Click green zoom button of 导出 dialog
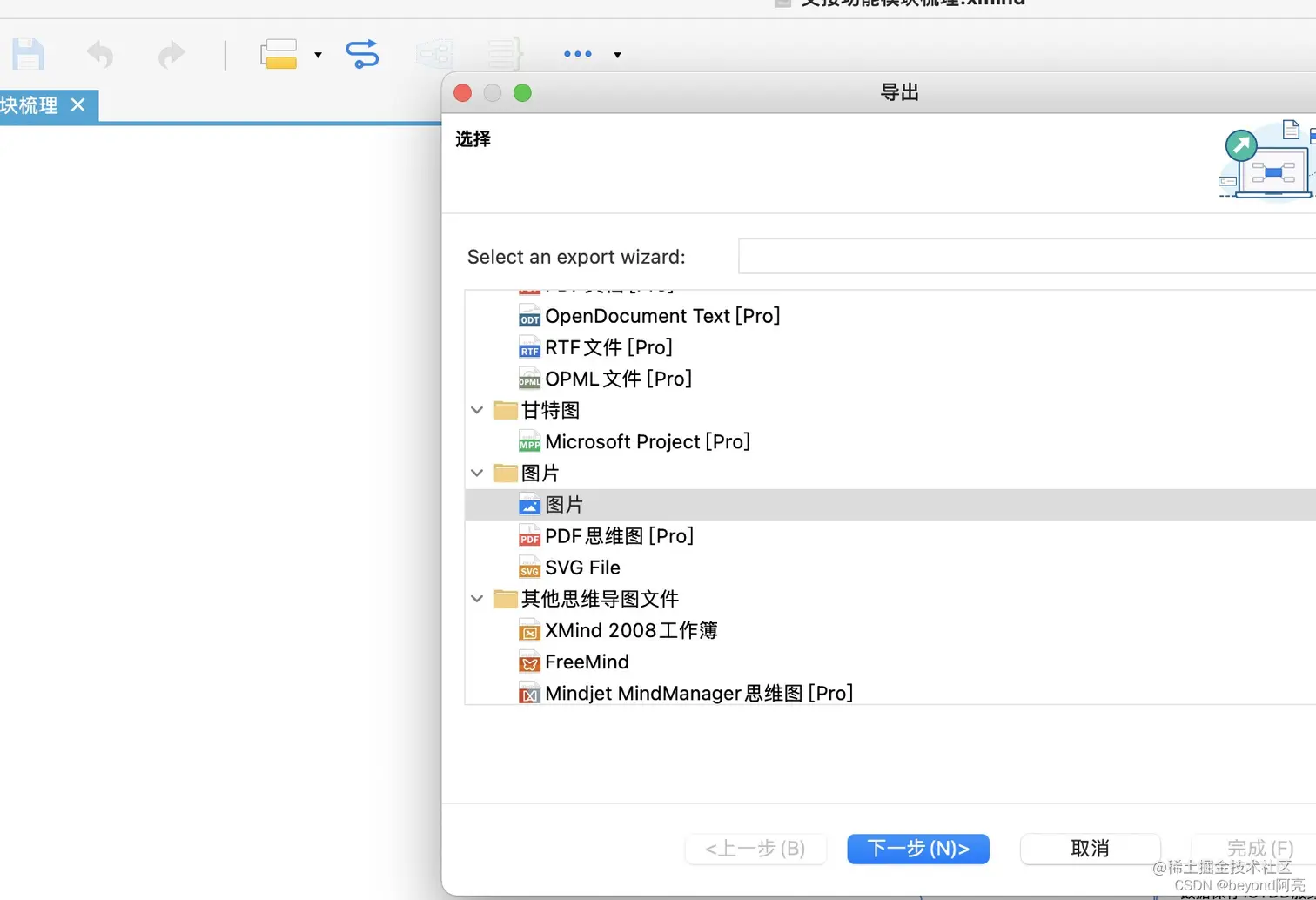Image resolution: width=1316 pixels, height=900 pixels. tap(522, 93)
